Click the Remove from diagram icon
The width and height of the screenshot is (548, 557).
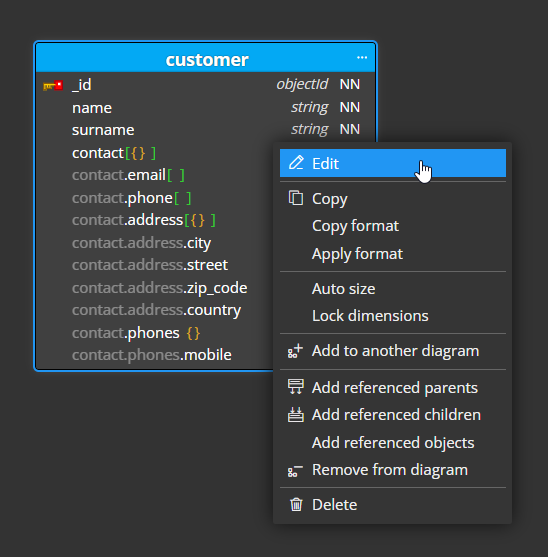click(295, 470)
